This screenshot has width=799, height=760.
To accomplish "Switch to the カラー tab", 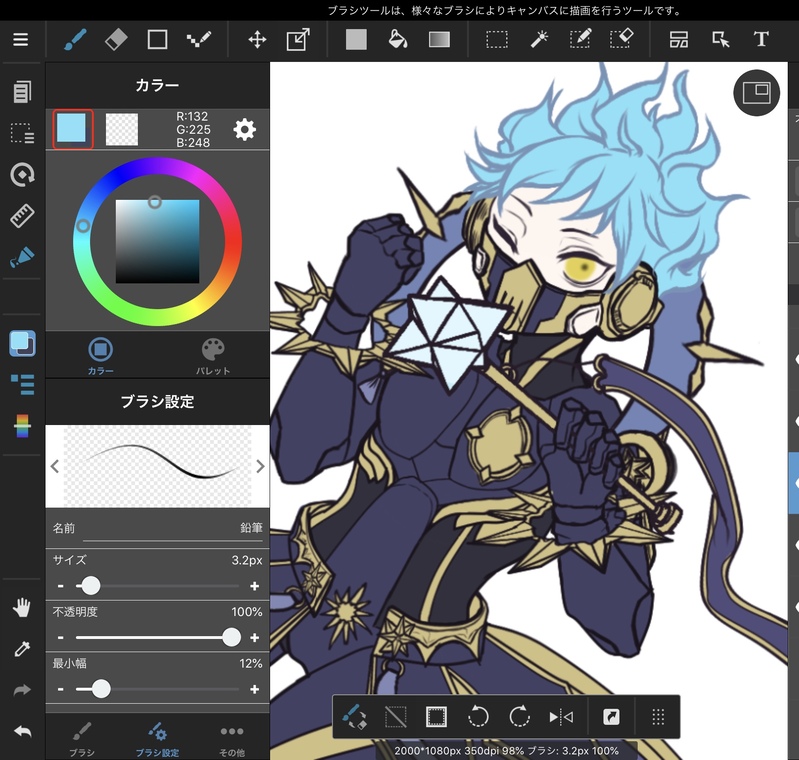I will (101, 356).
